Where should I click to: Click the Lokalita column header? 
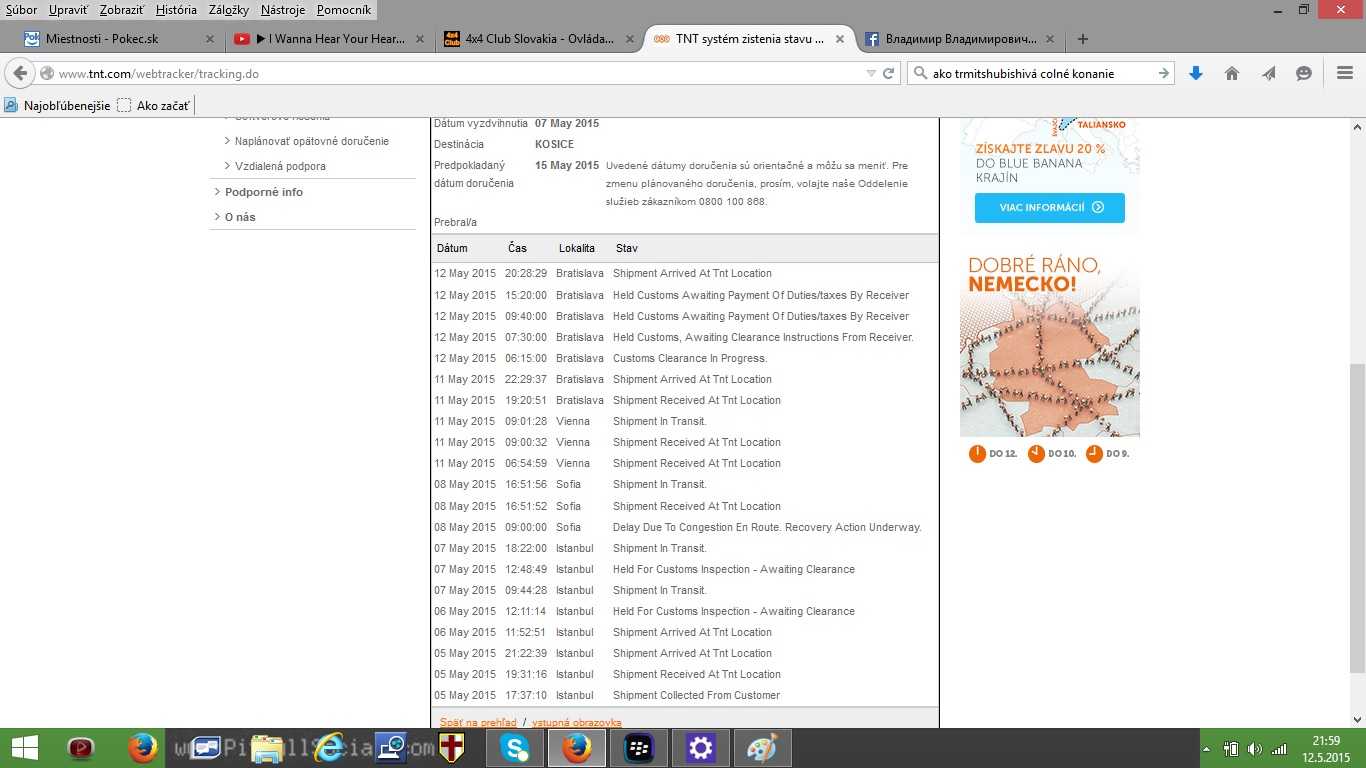(577, 248)
